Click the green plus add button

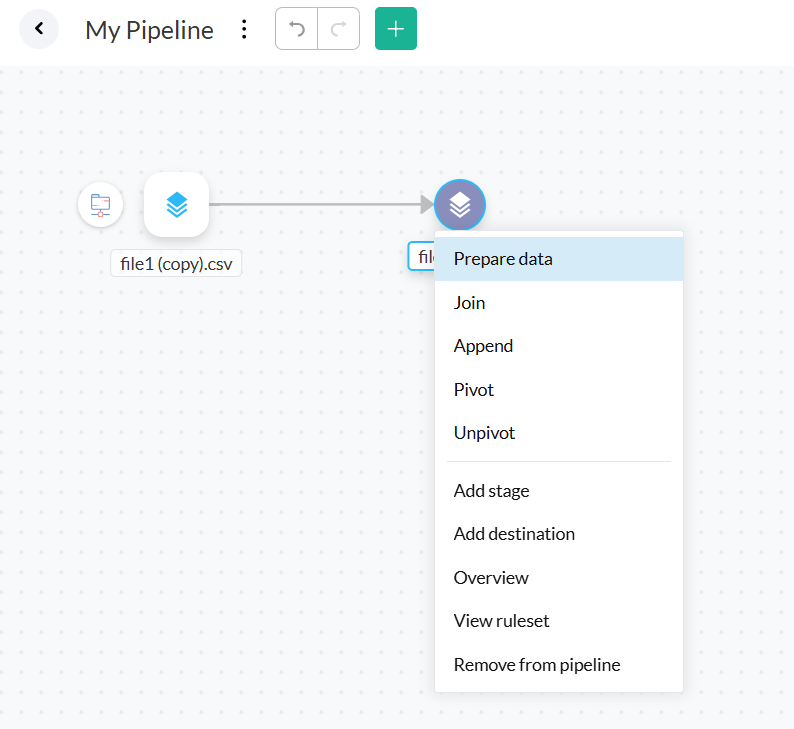pyautogui.click(x=396, y=29)
